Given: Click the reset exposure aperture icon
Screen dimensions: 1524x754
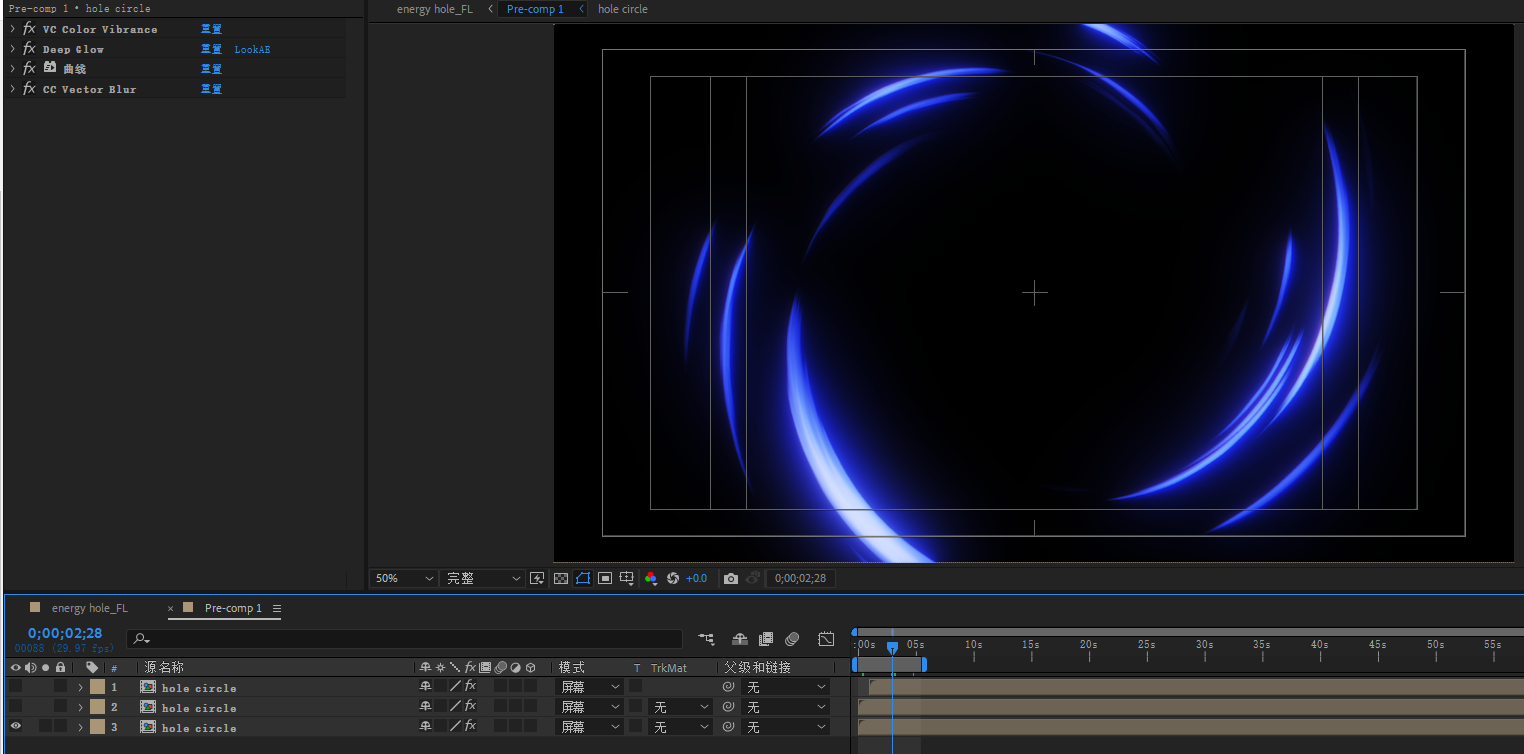Looking at the screenshot, I should click(673, 578).
